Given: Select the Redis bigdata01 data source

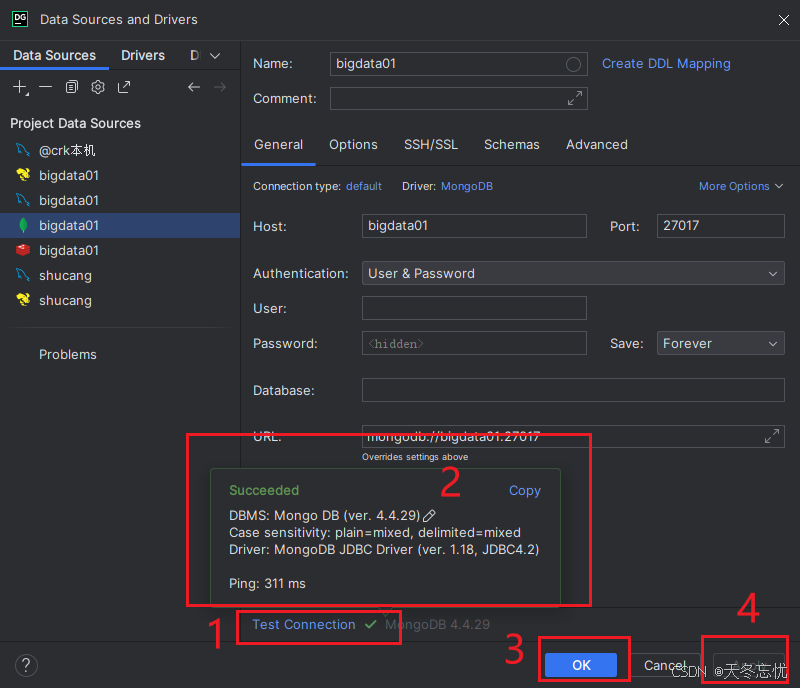Looking at the screenshot, I should coord(68,250).
